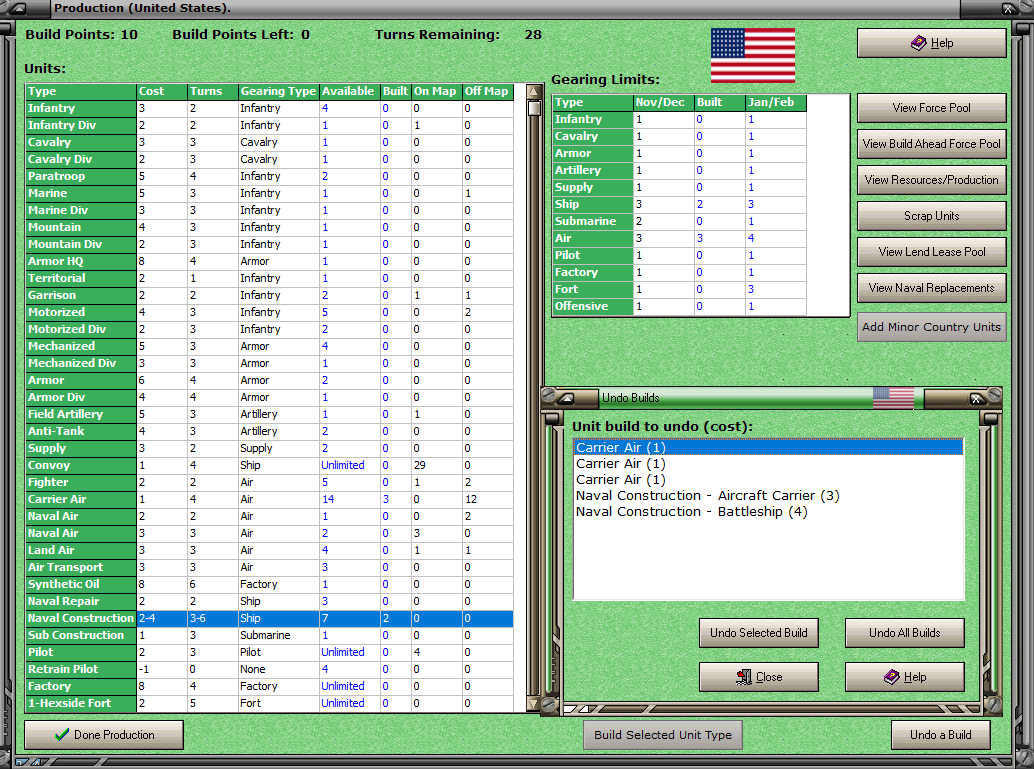Screen dimensions: 1034x769
Task: Select first Carrier Air (1) entry in undo list
Action: [x=768, y=448]
